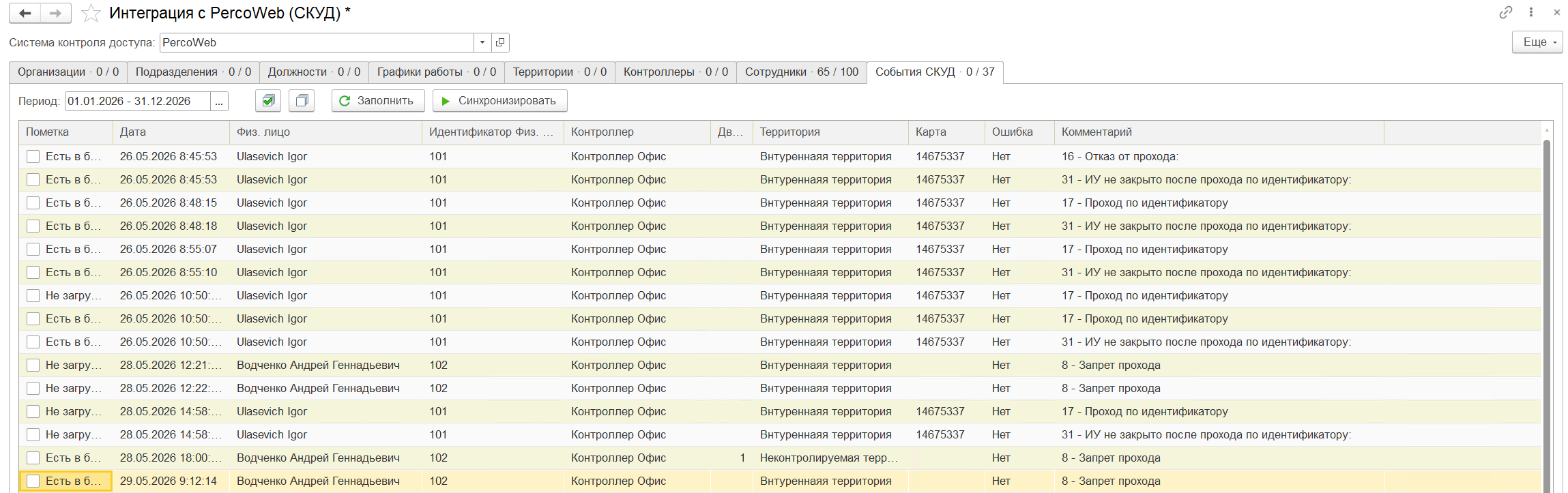Select the События СКУД tab
This screenshot has height=493, width=1568.
point(935,72)
